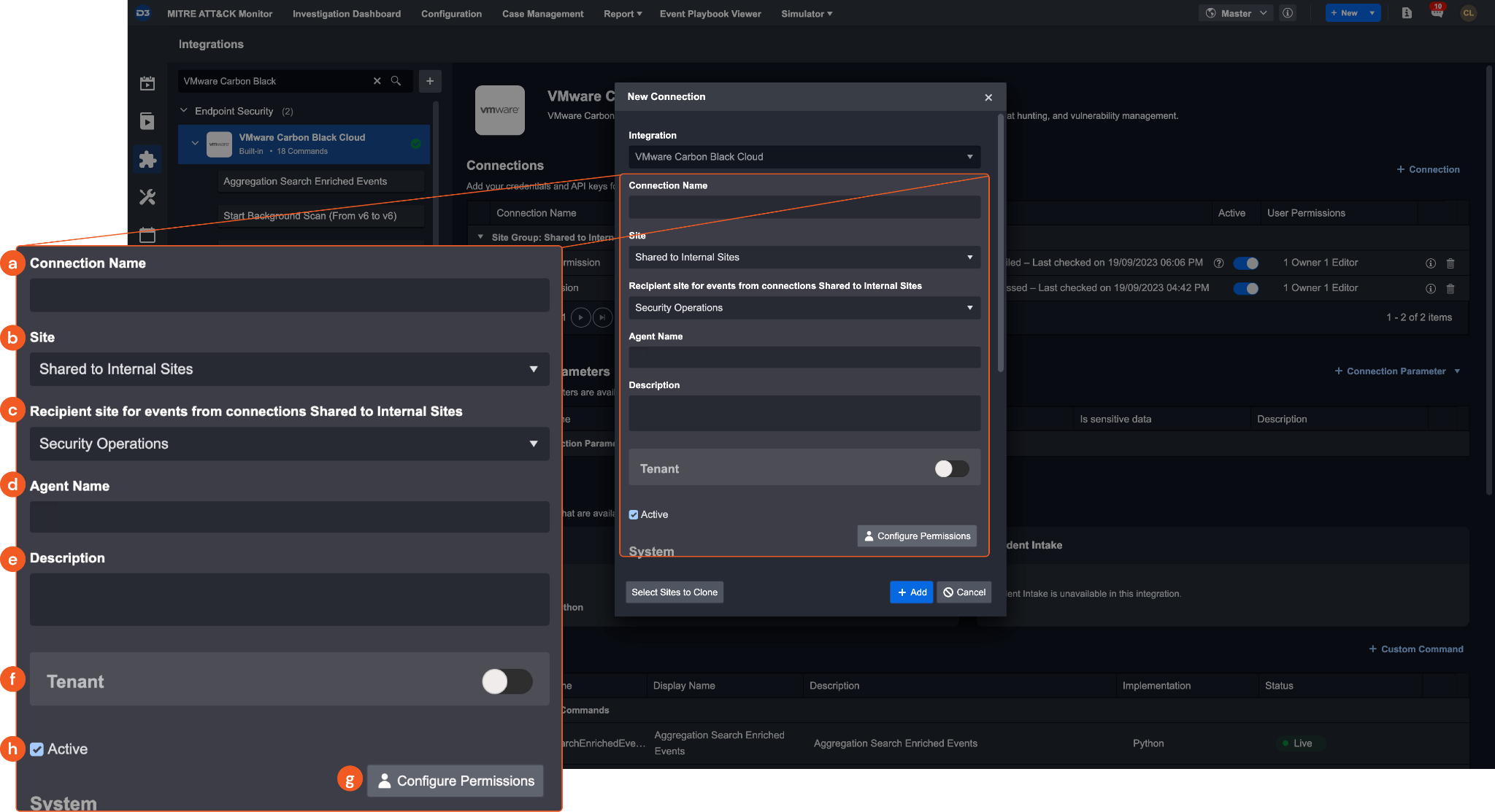Click User Permissions column header

tap(1306, 213)
